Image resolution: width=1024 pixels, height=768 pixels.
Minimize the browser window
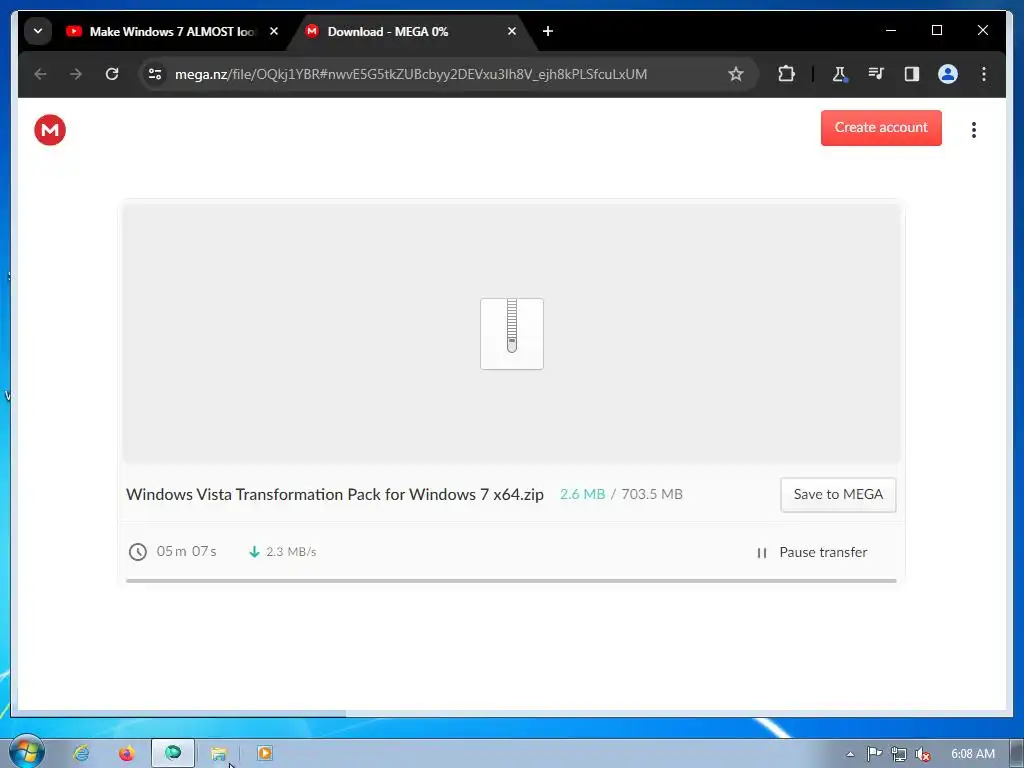click(891, 30)
